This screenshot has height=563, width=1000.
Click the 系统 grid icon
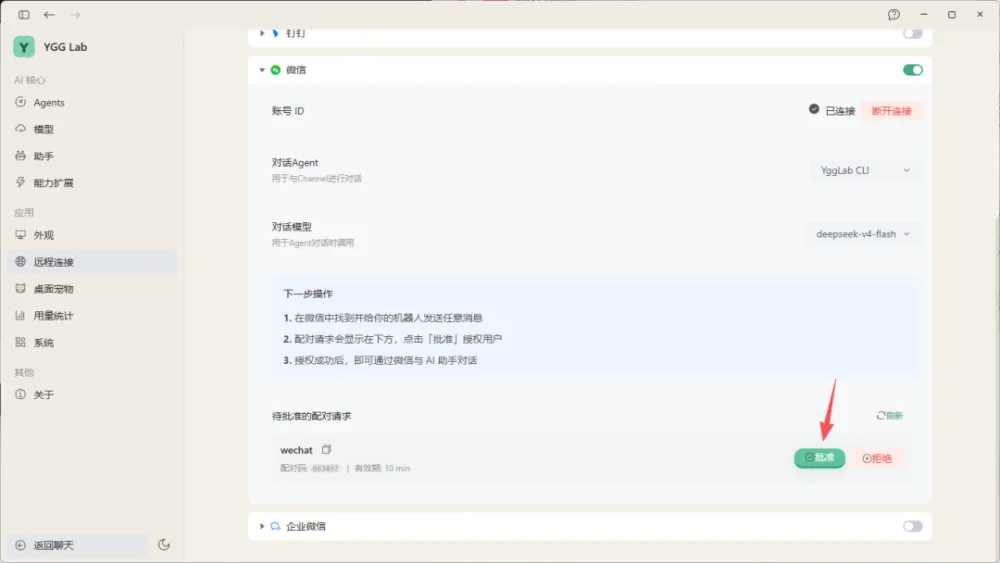pos(20,342)
